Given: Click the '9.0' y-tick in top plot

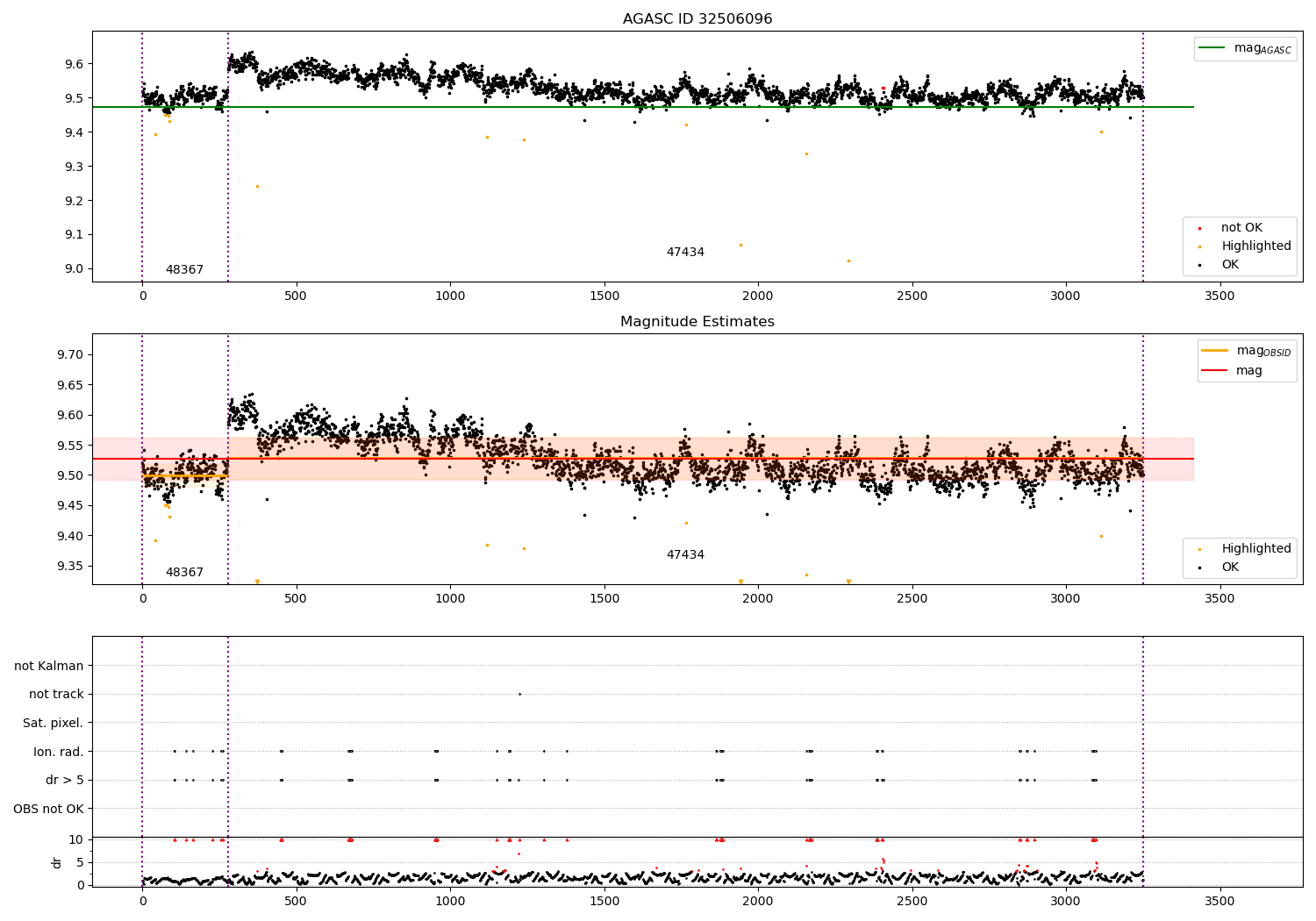Looking at the screenshot, I should [75, 269].
